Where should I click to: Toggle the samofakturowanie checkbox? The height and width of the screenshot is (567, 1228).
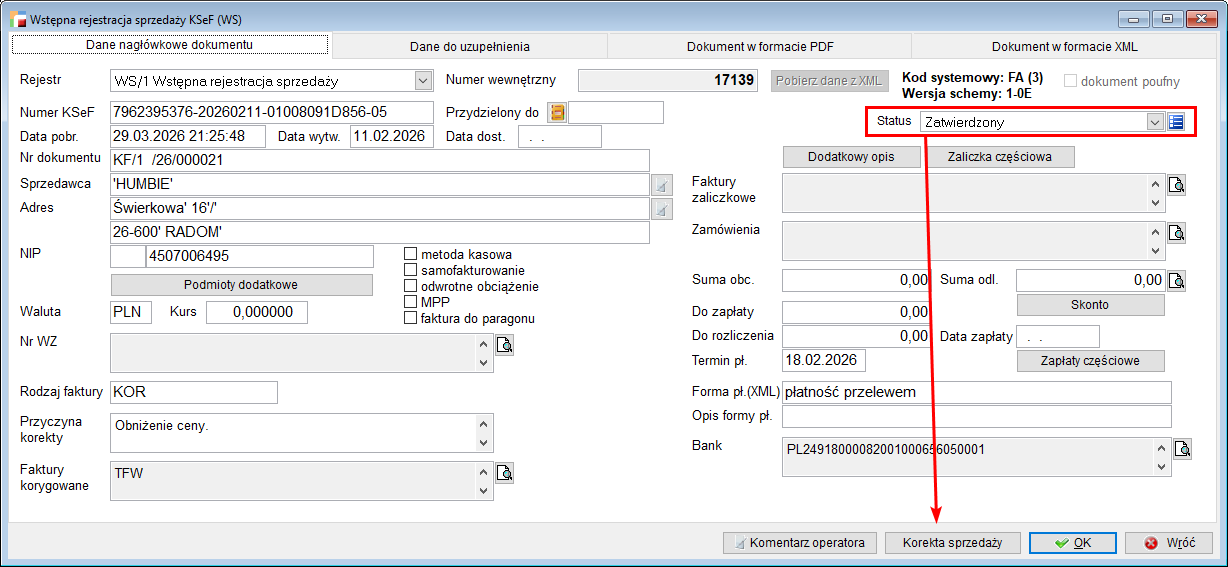click(x=410, y=270)
